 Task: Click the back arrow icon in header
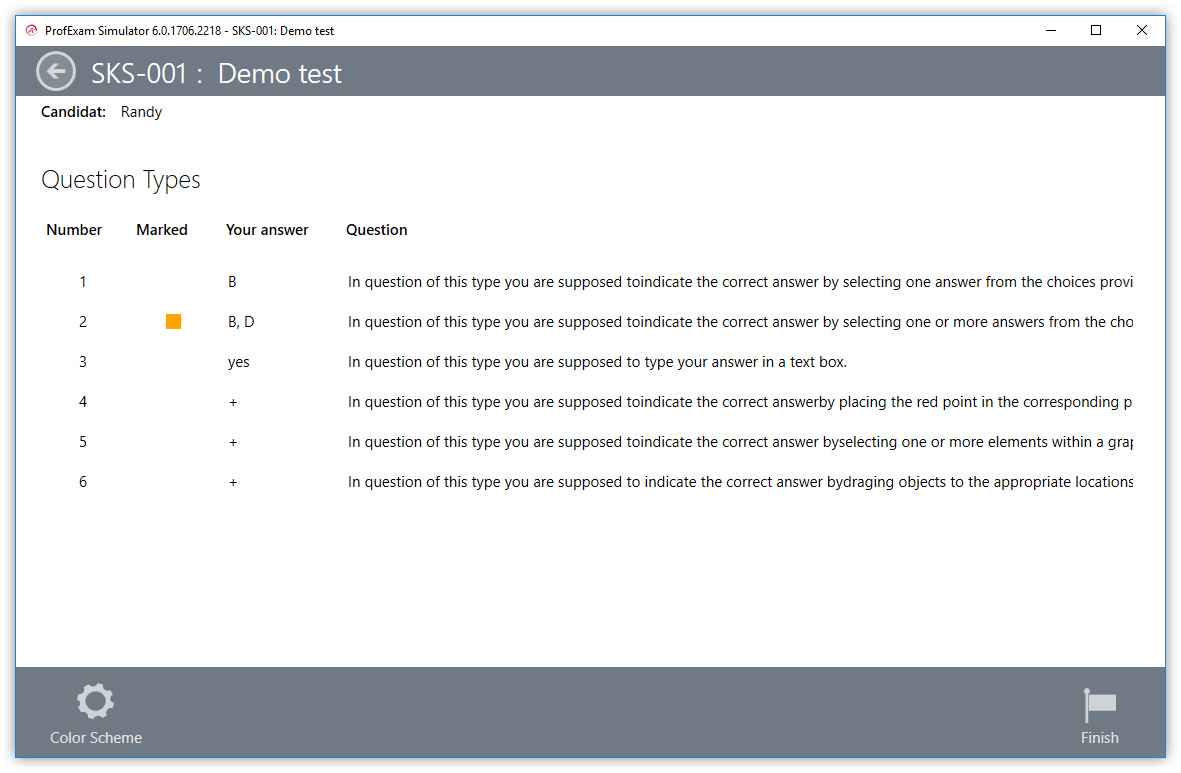point(56,72)
